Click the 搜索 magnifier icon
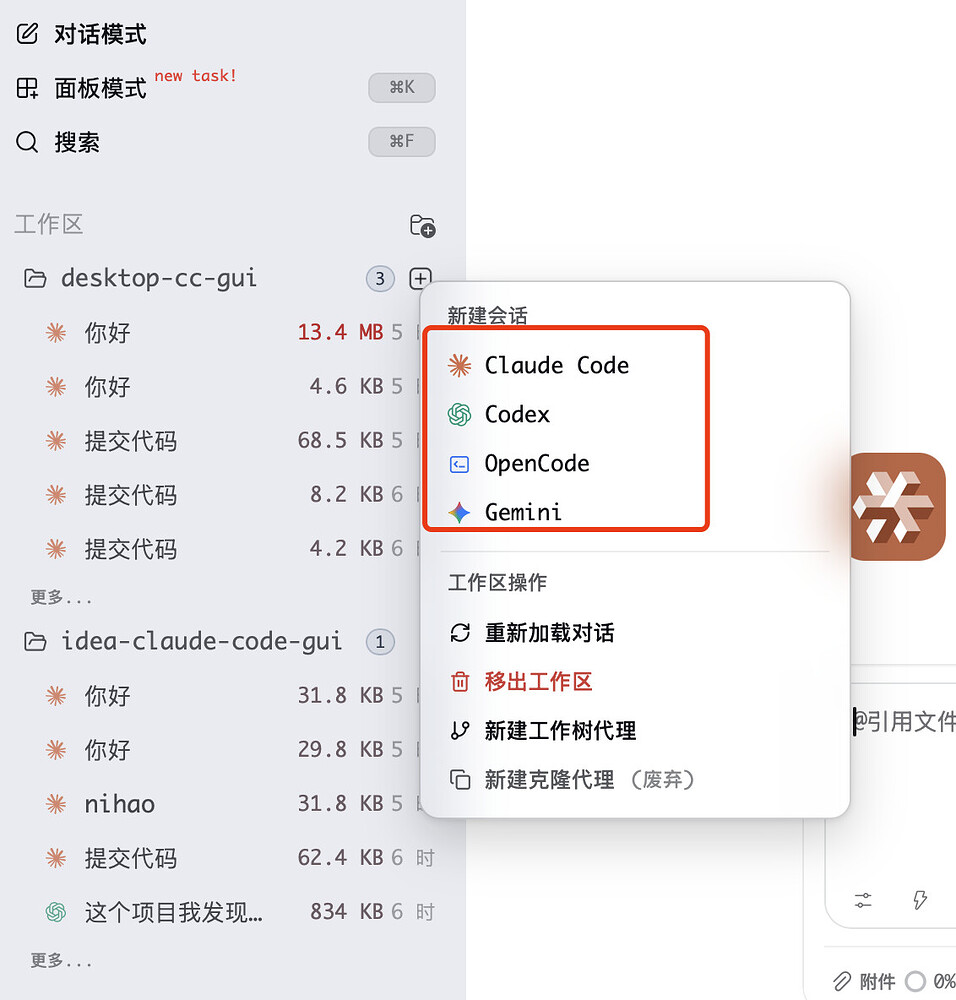The width and height of the screenshot is (956, 1000). click(x=27, y=142)
